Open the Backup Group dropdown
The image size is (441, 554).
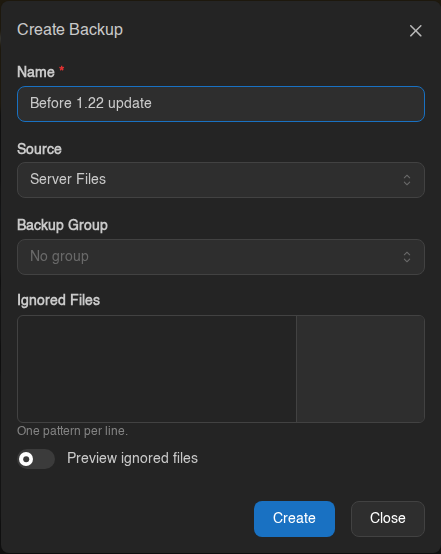point(221,257)
